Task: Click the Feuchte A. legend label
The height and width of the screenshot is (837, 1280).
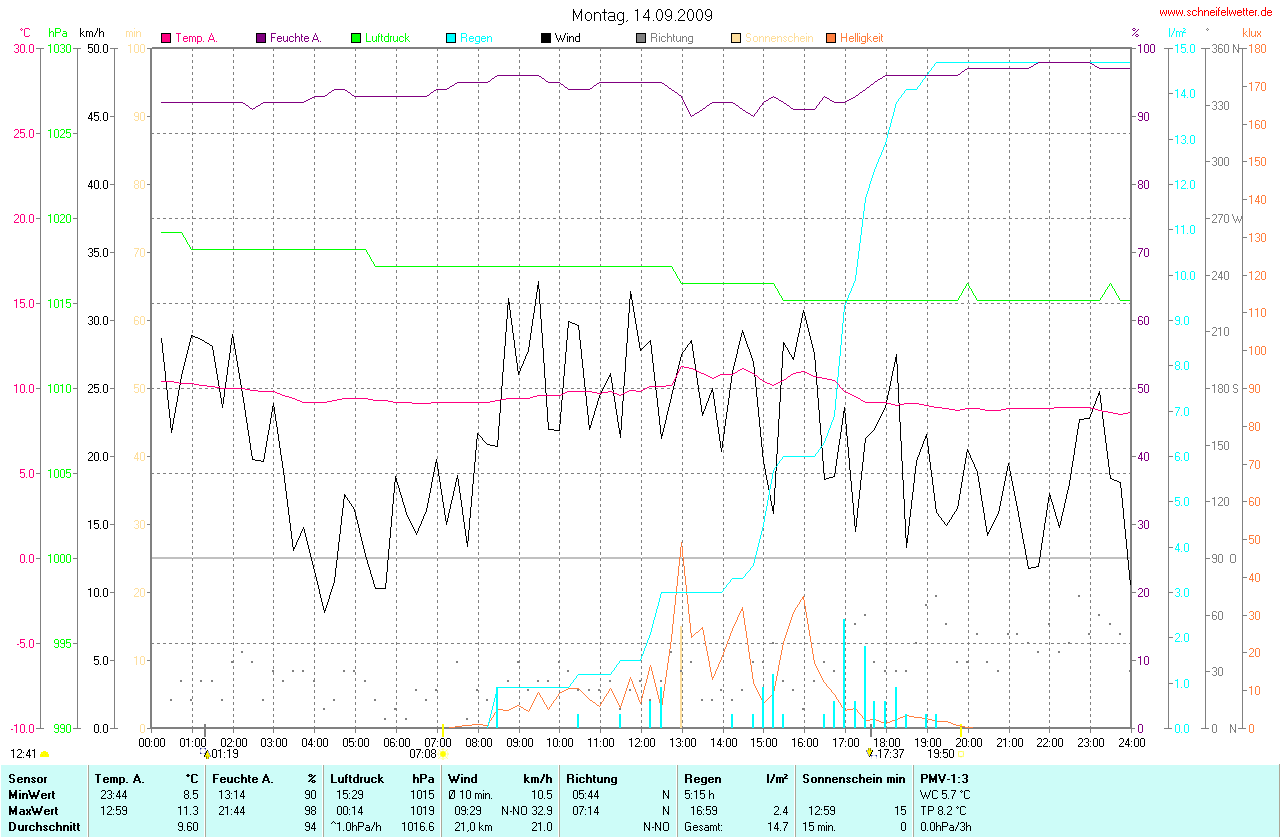Action: coord(296,38)
